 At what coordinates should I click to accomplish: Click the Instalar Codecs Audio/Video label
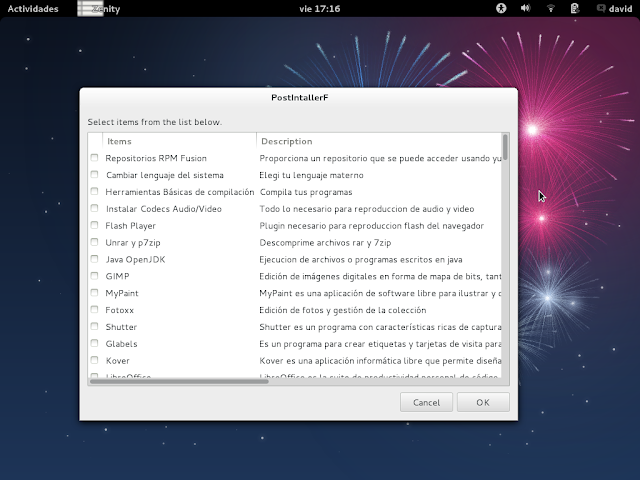tap(164, 209)
